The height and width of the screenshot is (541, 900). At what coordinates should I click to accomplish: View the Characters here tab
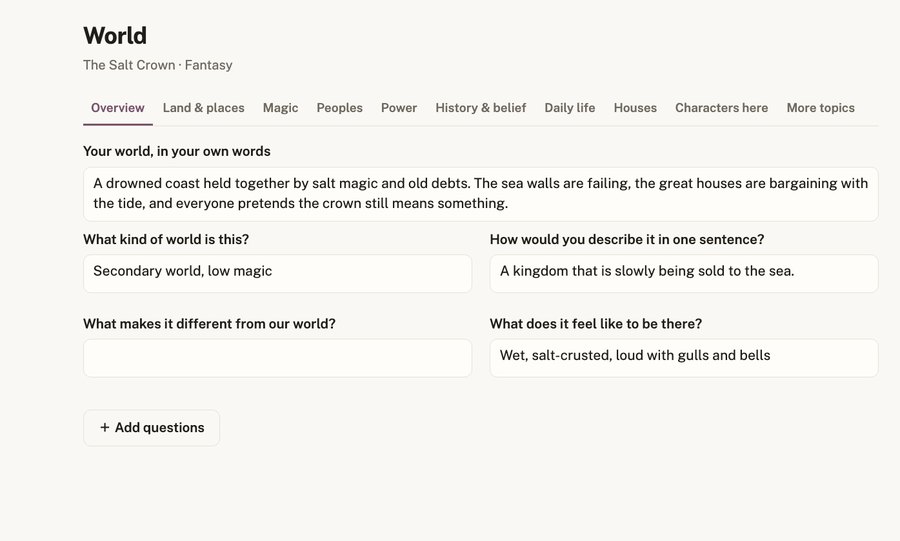tap(721, 108)
